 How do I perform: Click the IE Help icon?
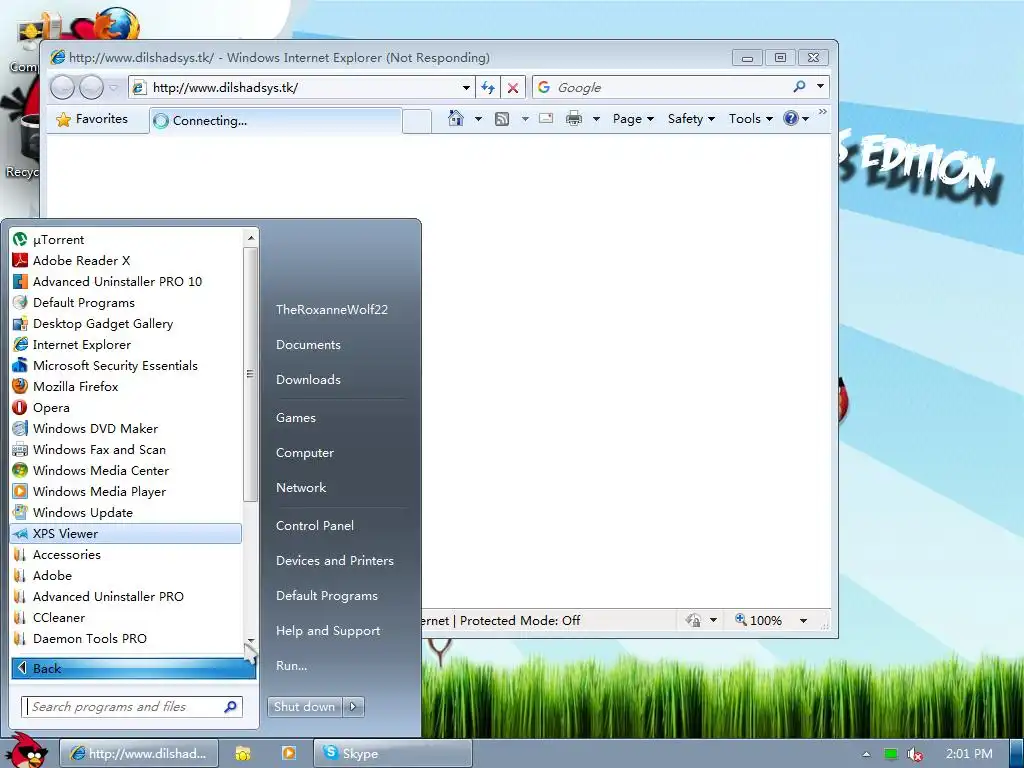coord(791,119)
